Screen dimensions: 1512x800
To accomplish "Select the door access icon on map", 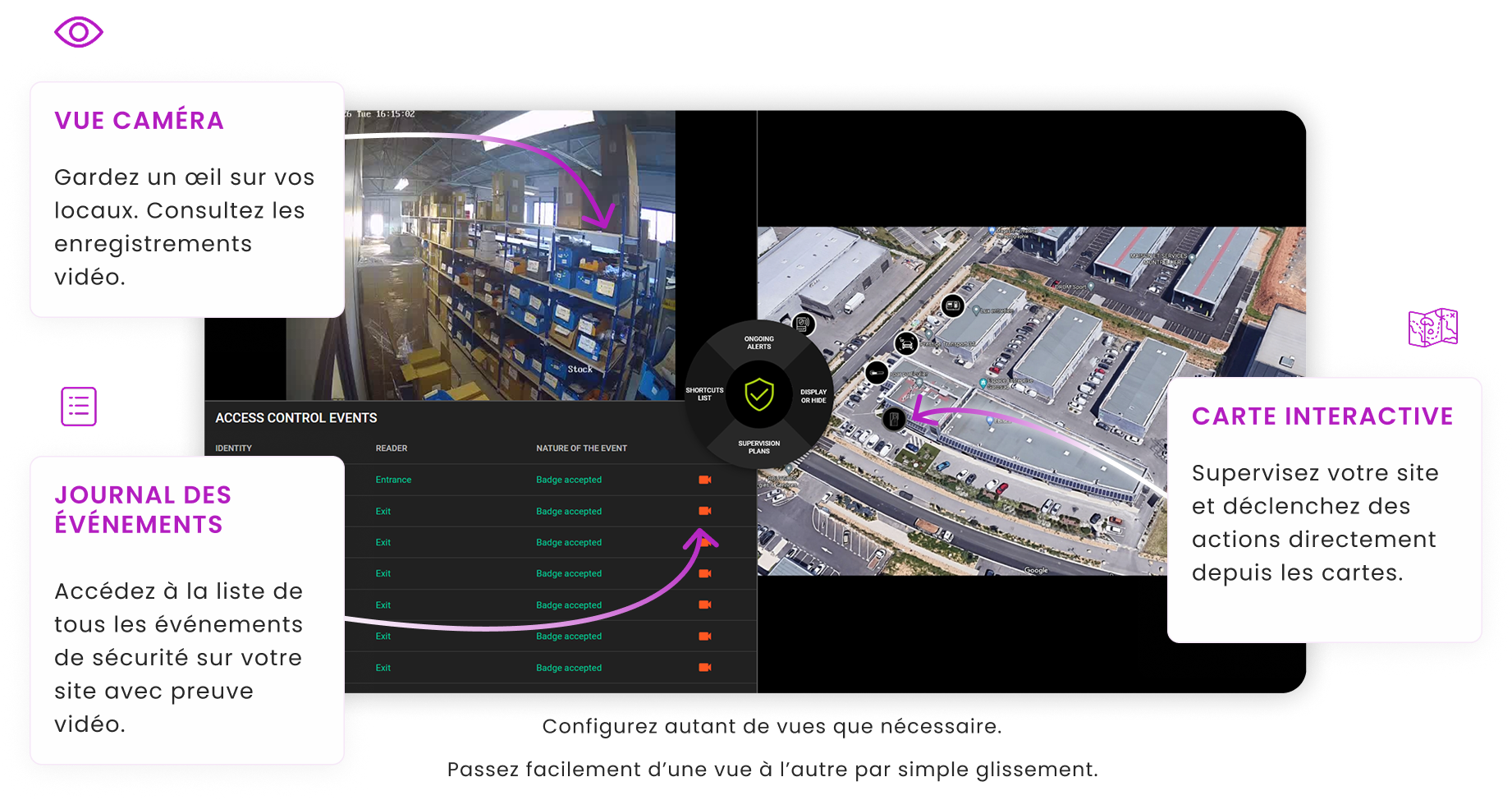I will click(x=894, y=419).
